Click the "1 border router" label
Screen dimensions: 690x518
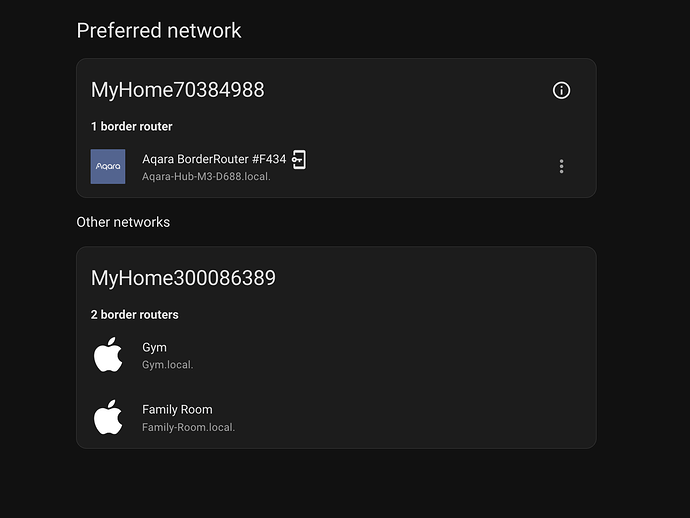click(x=132, y=126)
